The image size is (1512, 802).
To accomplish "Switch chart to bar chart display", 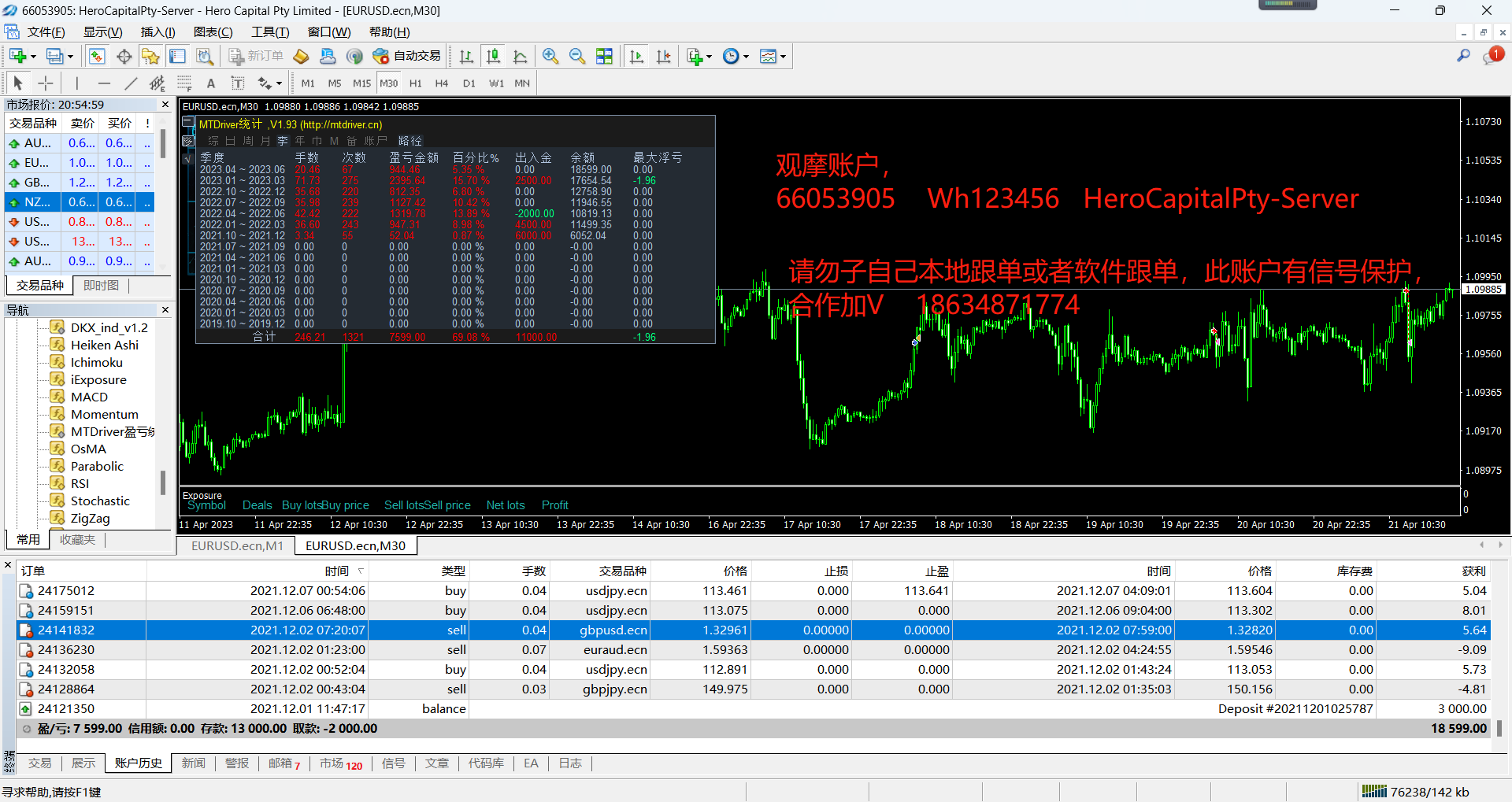I will (x=466, y=57).
